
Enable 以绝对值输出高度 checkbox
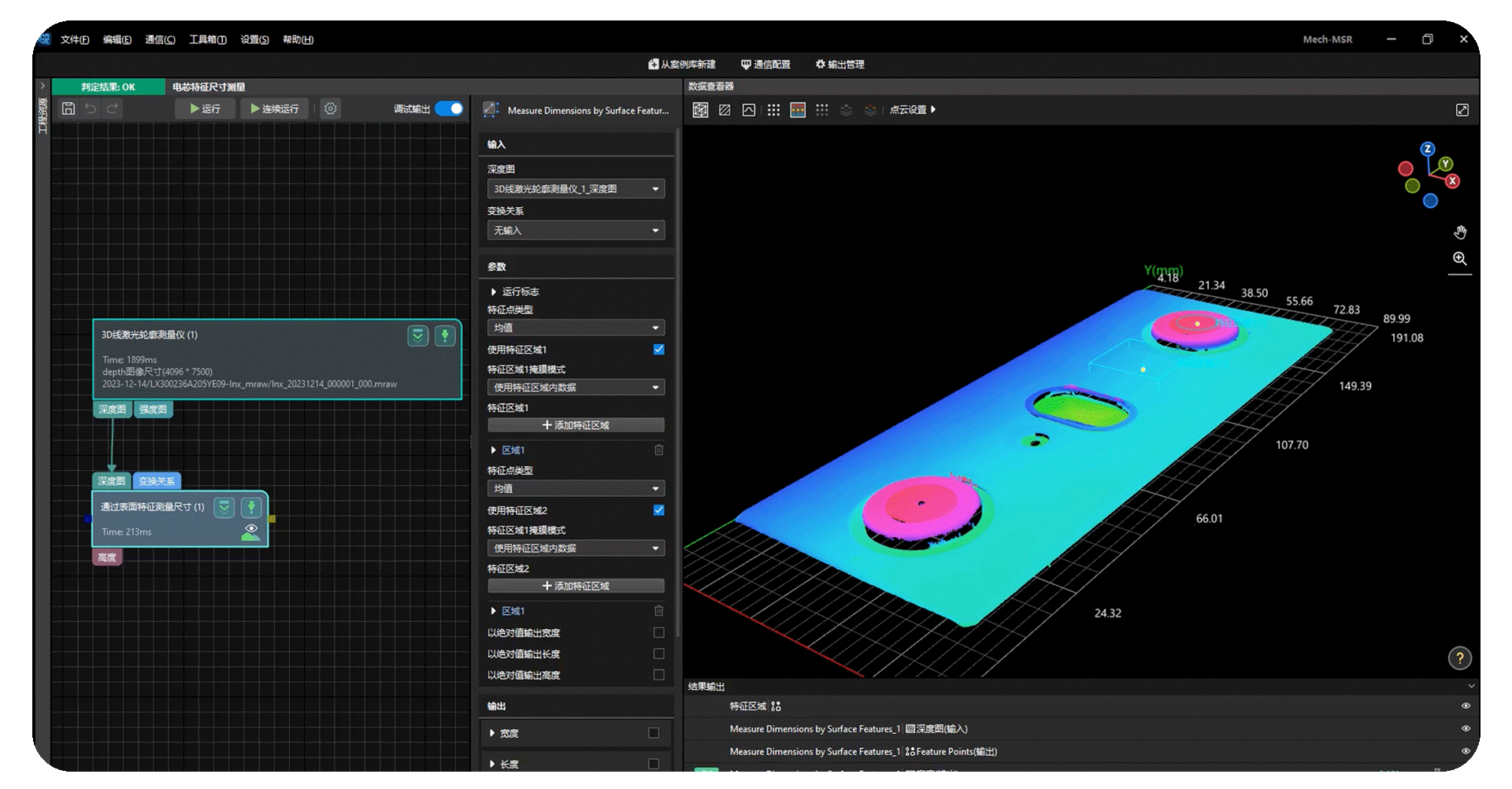tap(659, 675)
